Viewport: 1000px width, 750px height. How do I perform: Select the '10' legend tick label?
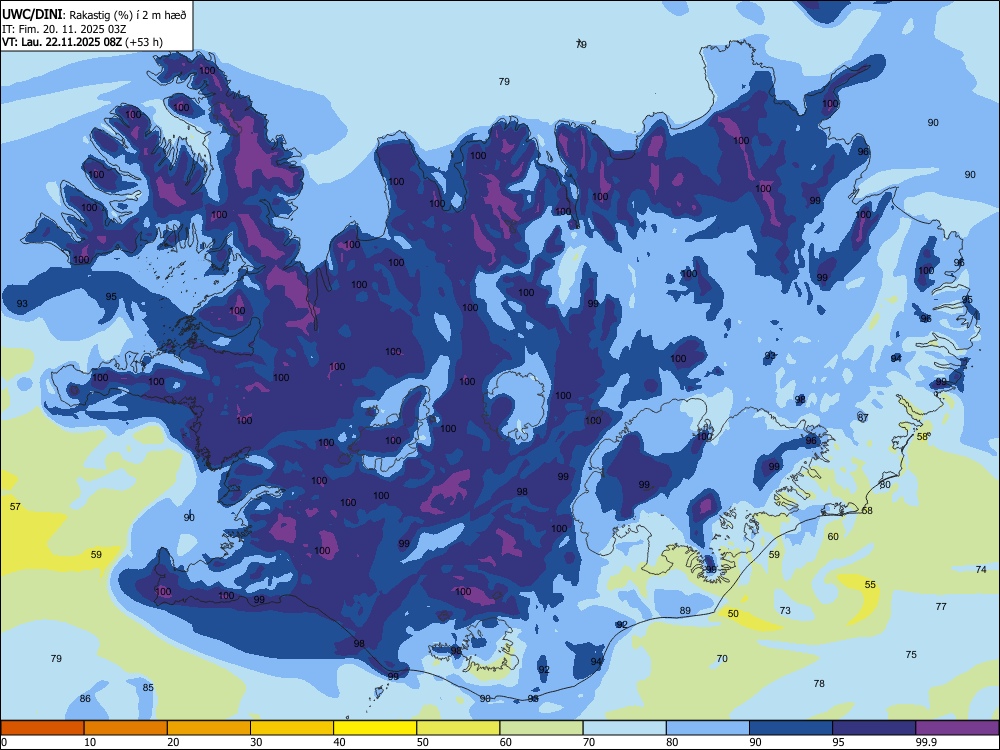pyautogui.click(x=90, y=742)
